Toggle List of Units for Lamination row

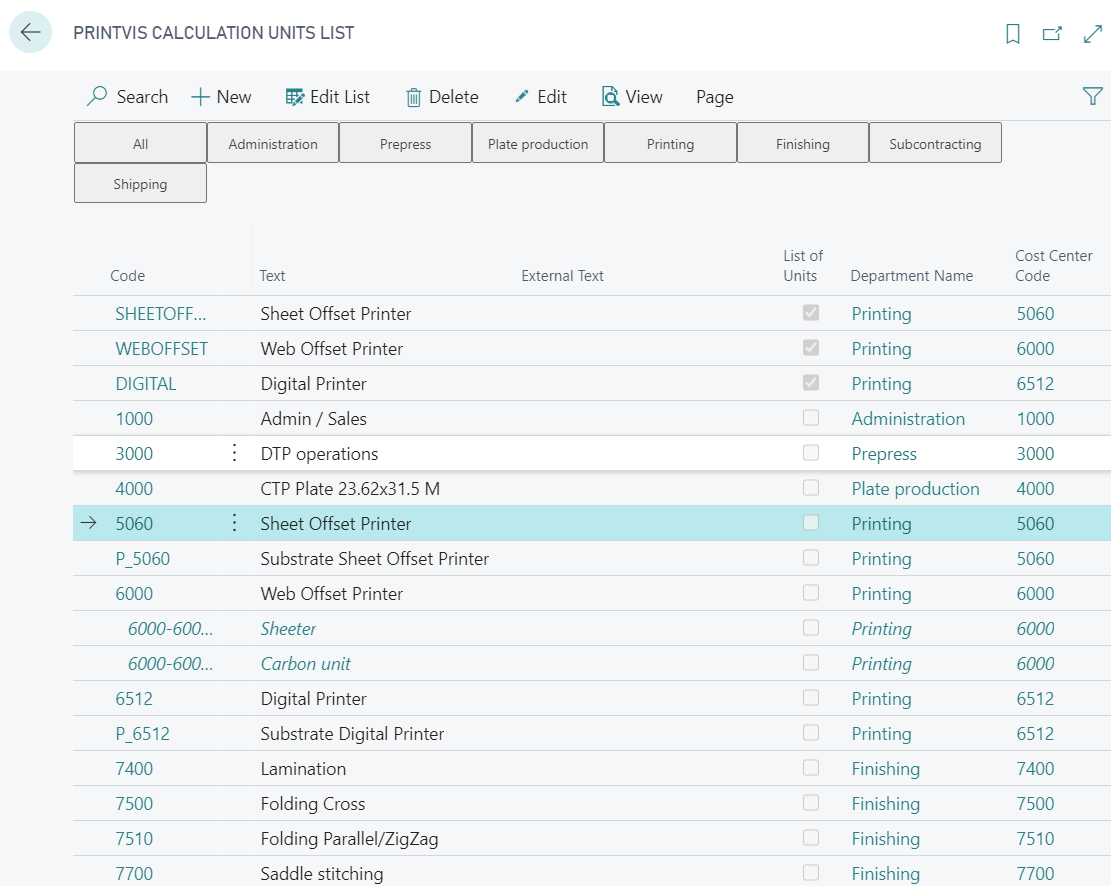tap(811, 768)
